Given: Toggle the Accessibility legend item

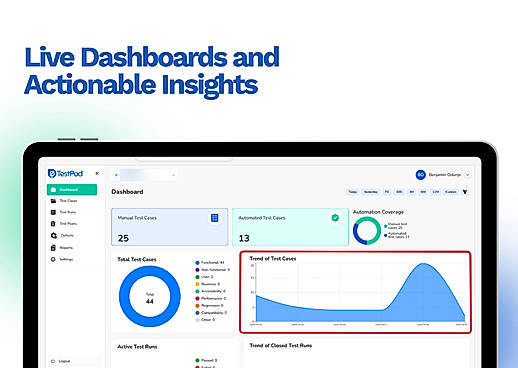Looking at the screenshot, I should tap(210, 291).
